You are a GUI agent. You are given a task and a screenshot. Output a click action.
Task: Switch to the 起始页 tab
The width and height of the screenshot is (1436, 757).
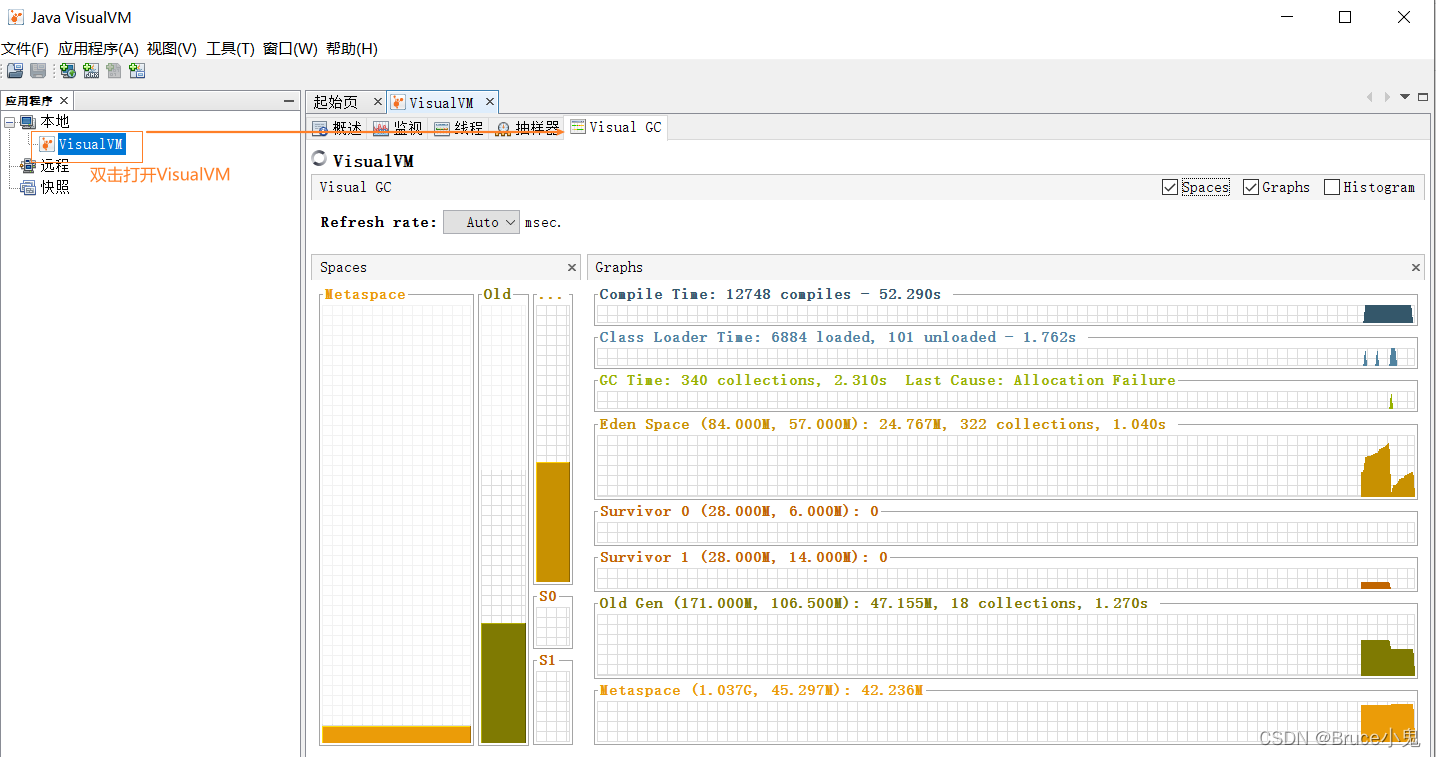click(x=335, y=102)
